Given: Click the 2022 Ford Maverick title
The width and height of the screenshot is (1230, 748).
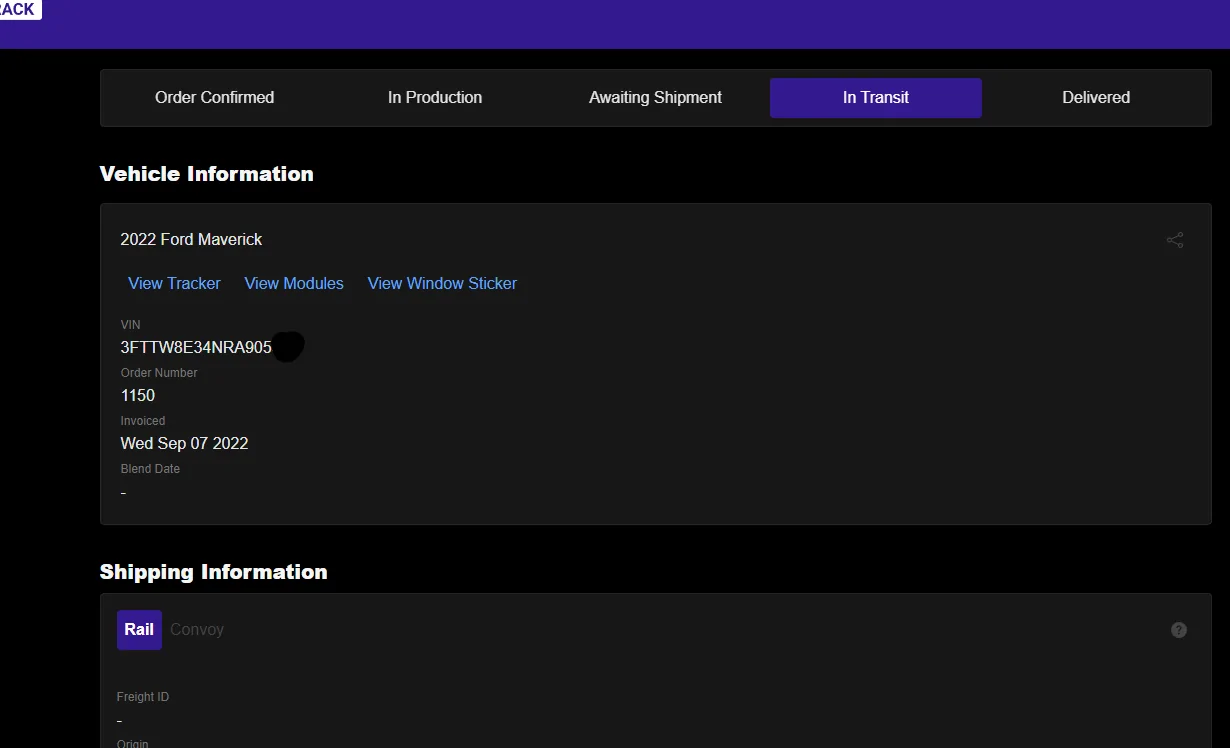Looking at the screenshot, I should tap(191, 240).
